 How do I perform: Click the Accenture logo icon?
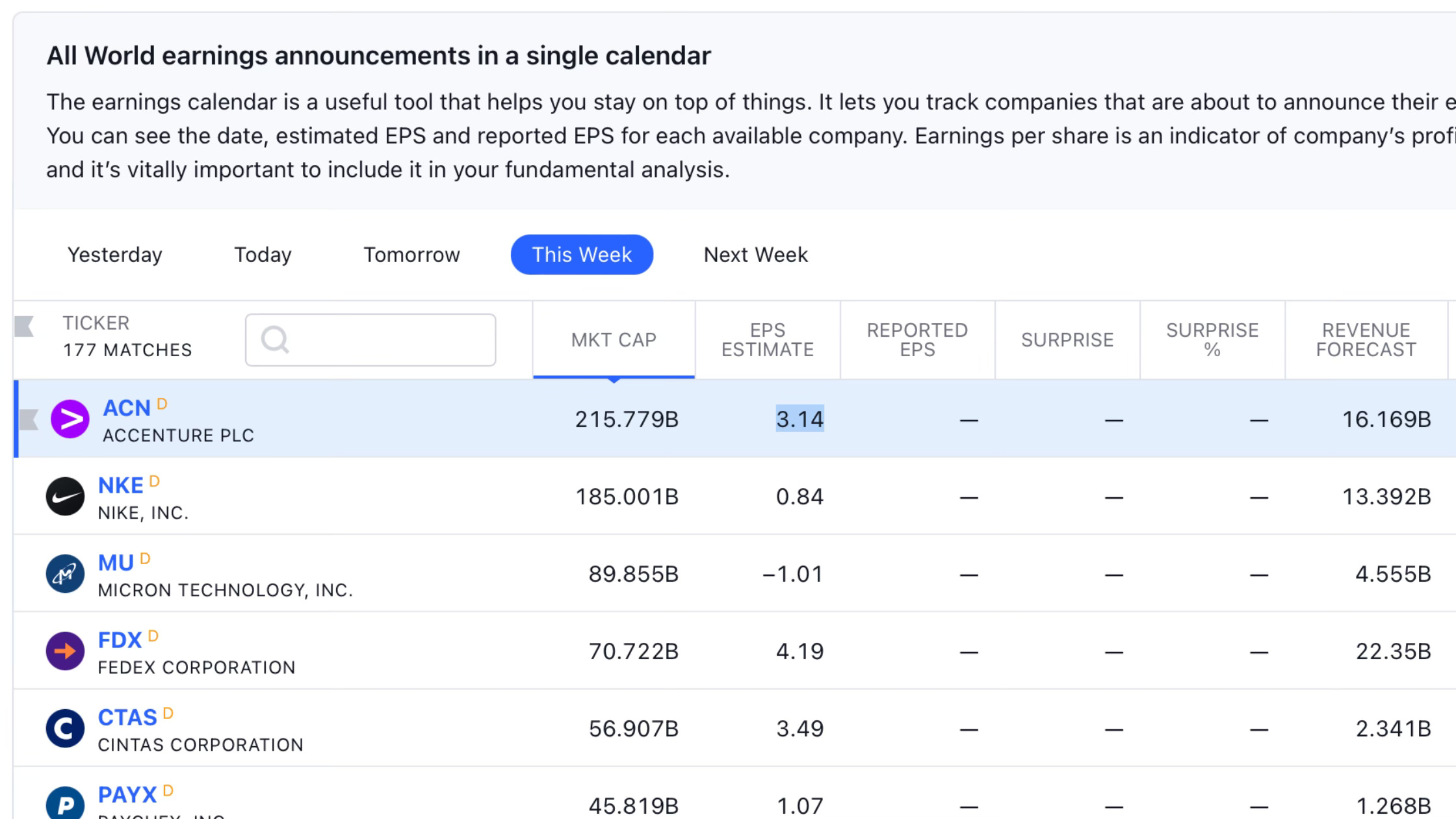point(70,419)
